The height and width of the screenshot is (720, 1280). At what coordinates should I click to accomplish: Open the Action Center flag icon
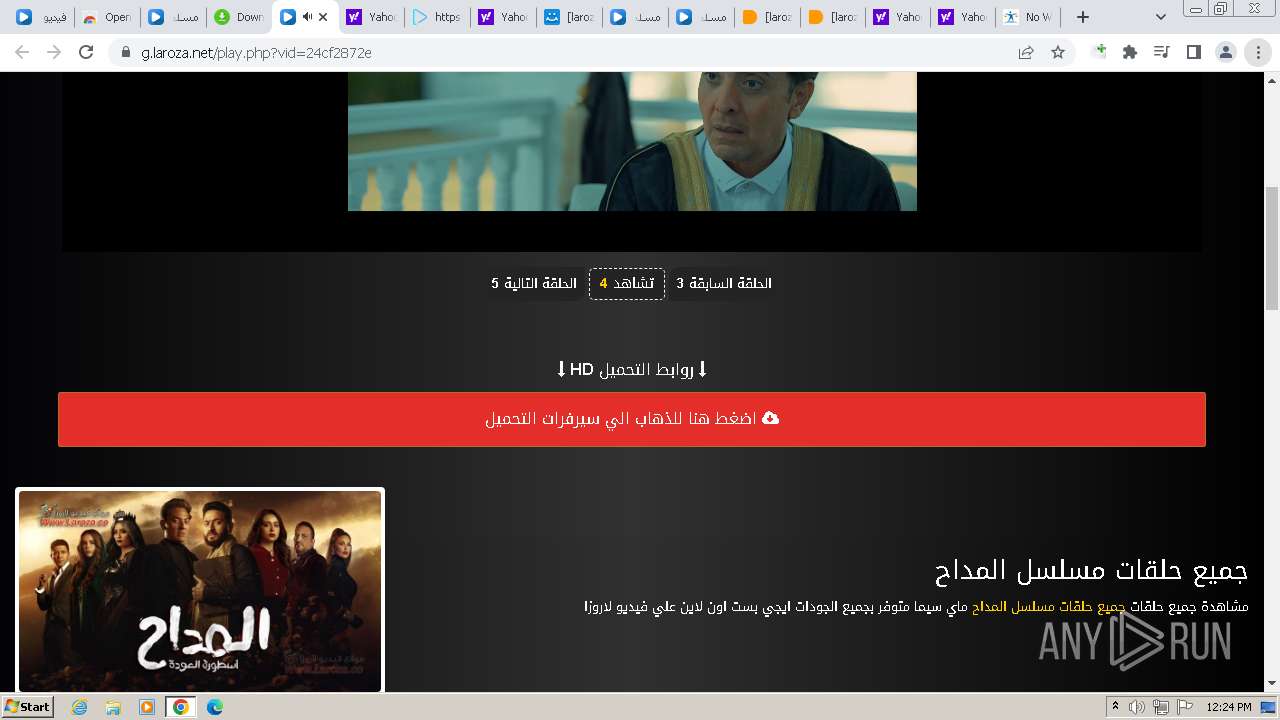[1185, 707]
